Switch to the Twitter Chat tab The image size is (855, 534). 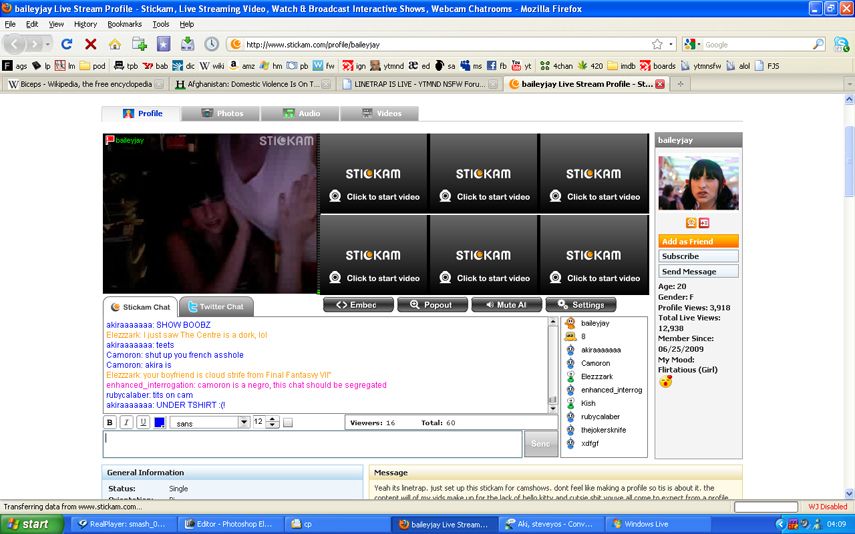[216, 307]
